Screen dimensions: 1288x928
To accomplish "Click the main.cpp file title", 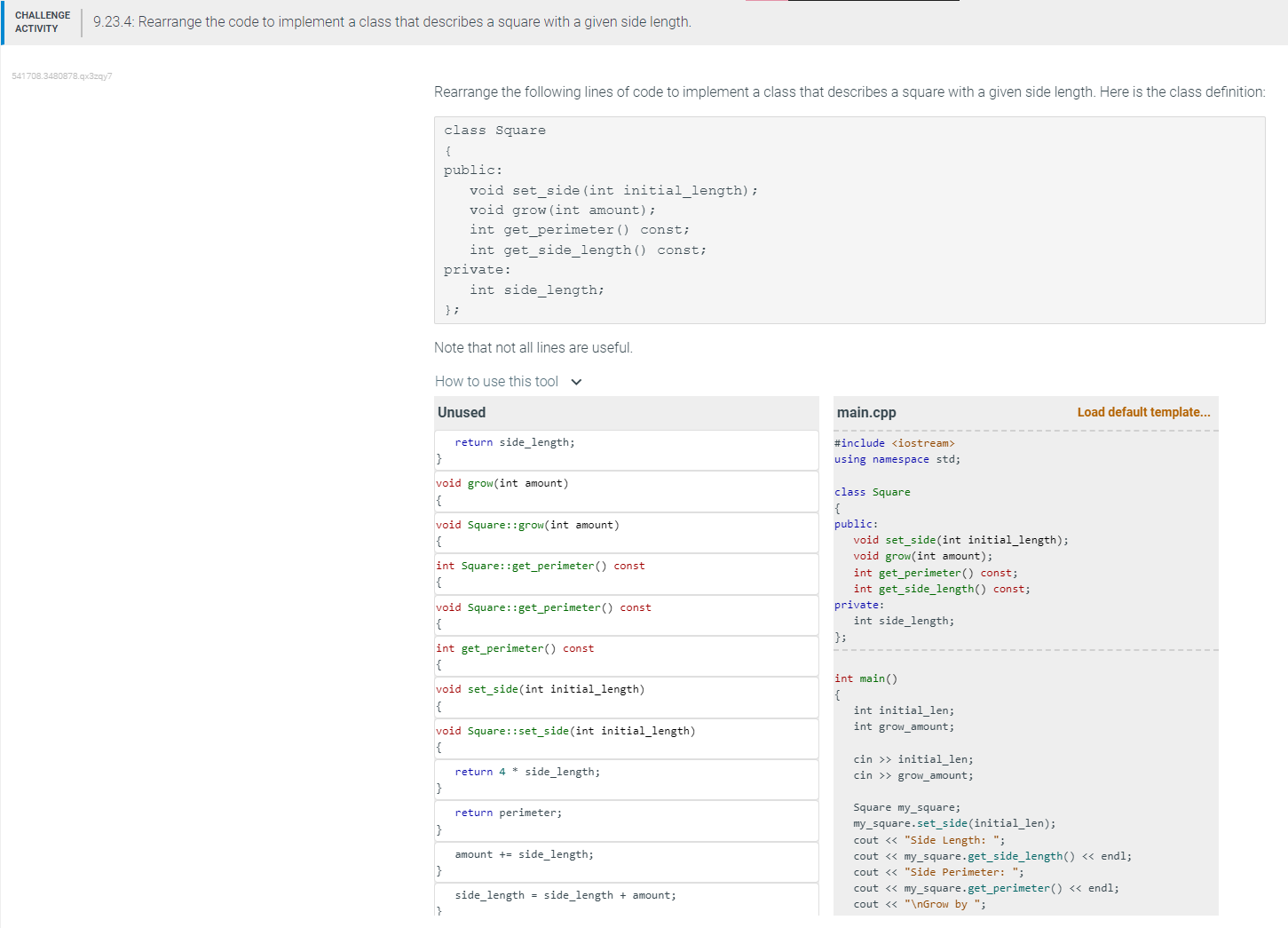I will 866,412.
